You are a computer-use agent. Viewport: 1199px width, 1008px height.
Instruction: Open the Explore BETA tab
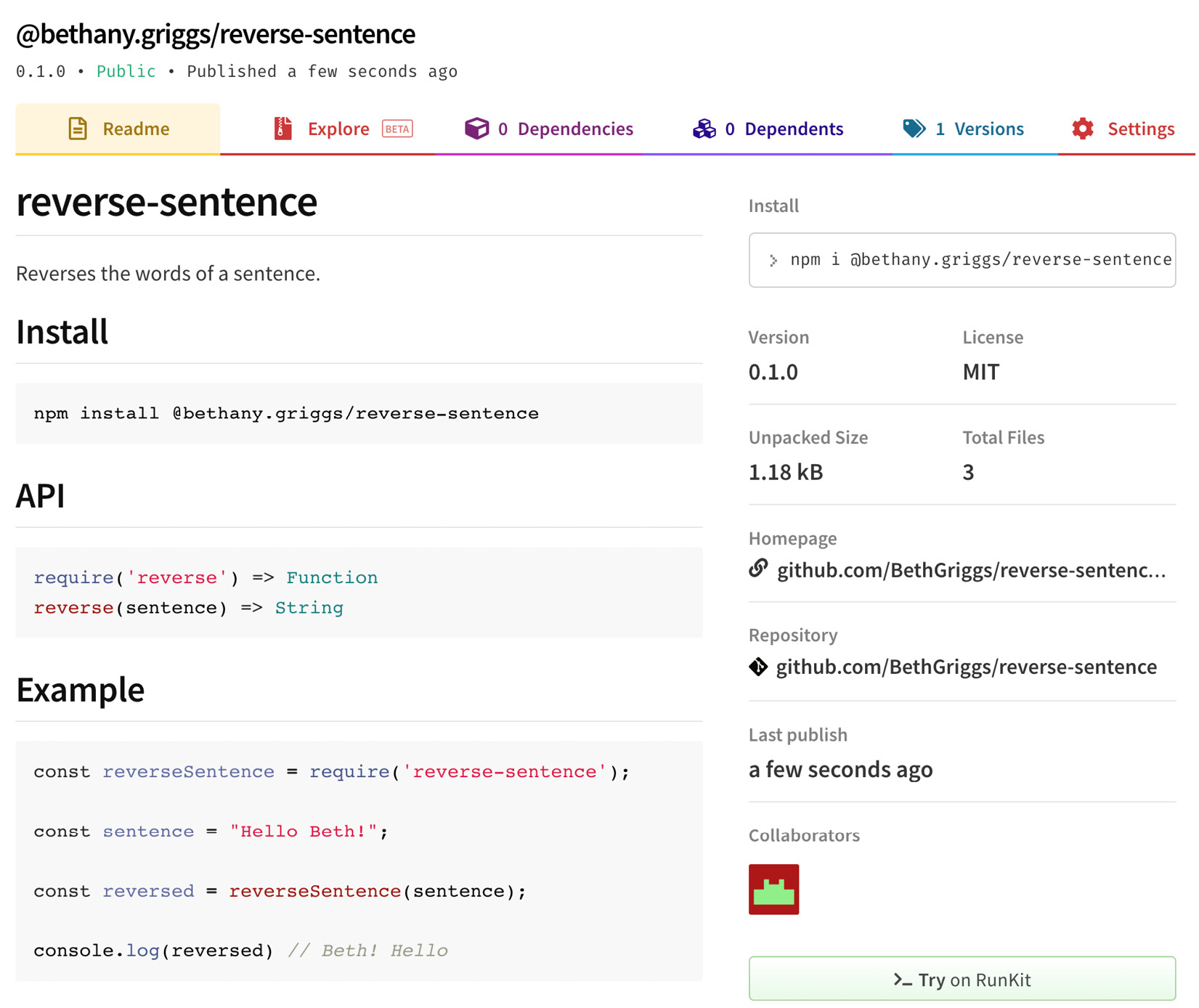[339, 129]
